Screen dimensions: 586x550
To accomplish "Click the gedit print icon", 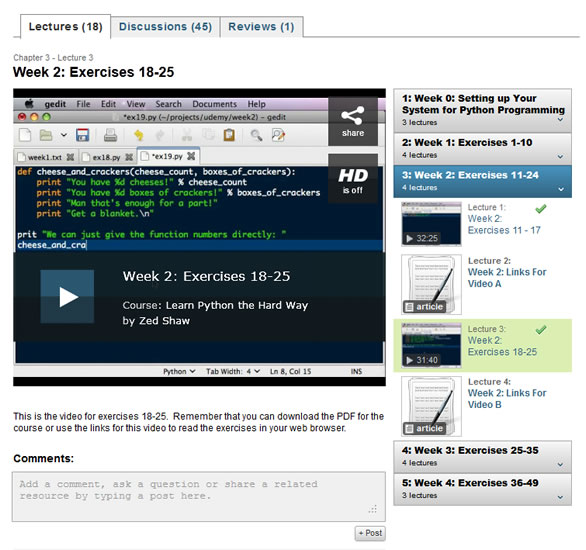I will point(110,135).
